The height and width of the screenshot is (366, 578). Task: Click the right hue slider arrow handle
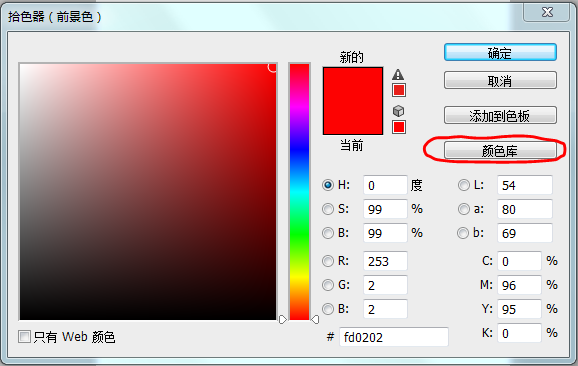click(315, 319)
